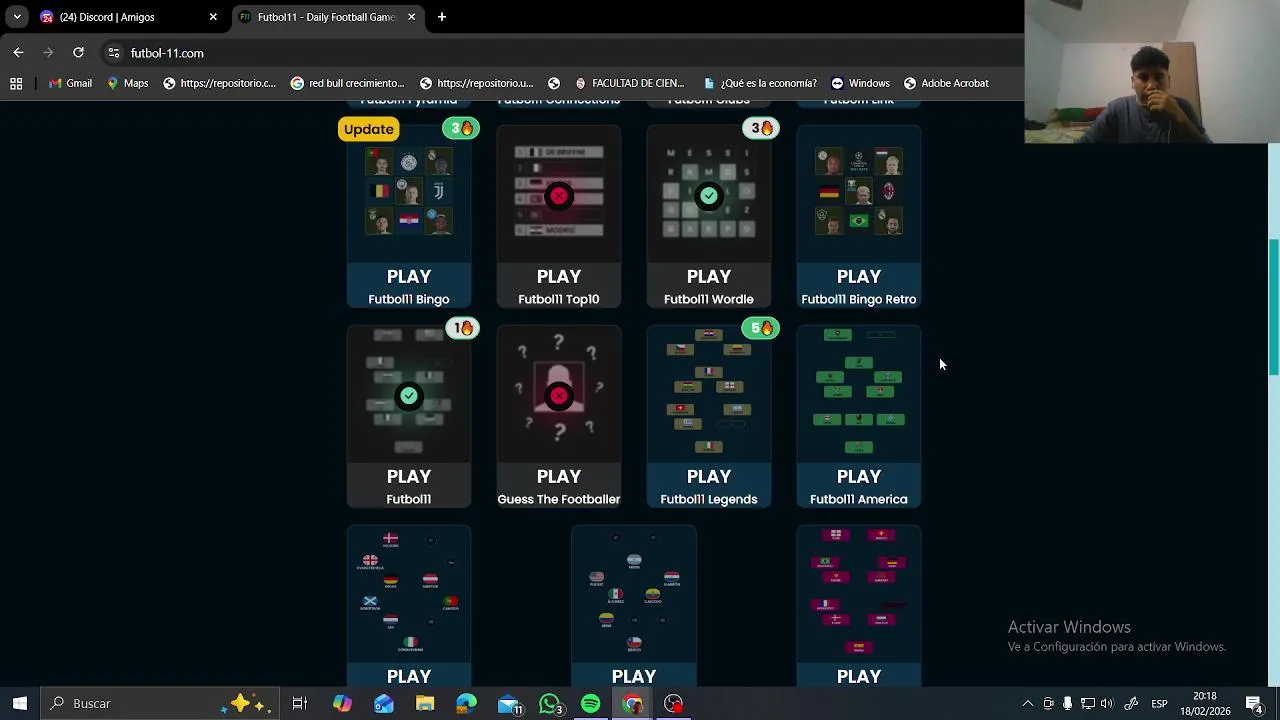Launch the Futbol11 Wordle game
The height and width of the screenshot is (720, 1280).
pyautogui.click(x=709, y=216)
